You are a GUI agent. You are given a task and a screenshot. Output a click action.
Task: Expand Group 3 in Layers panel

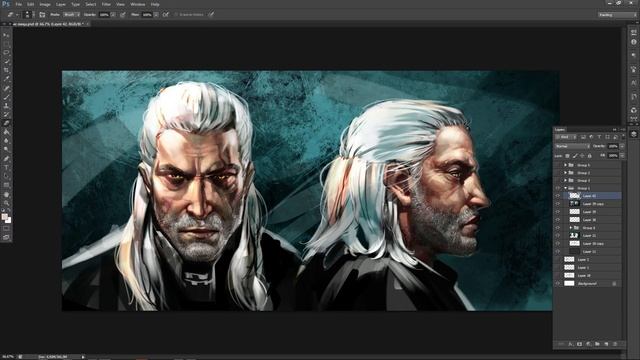(565, 180)
